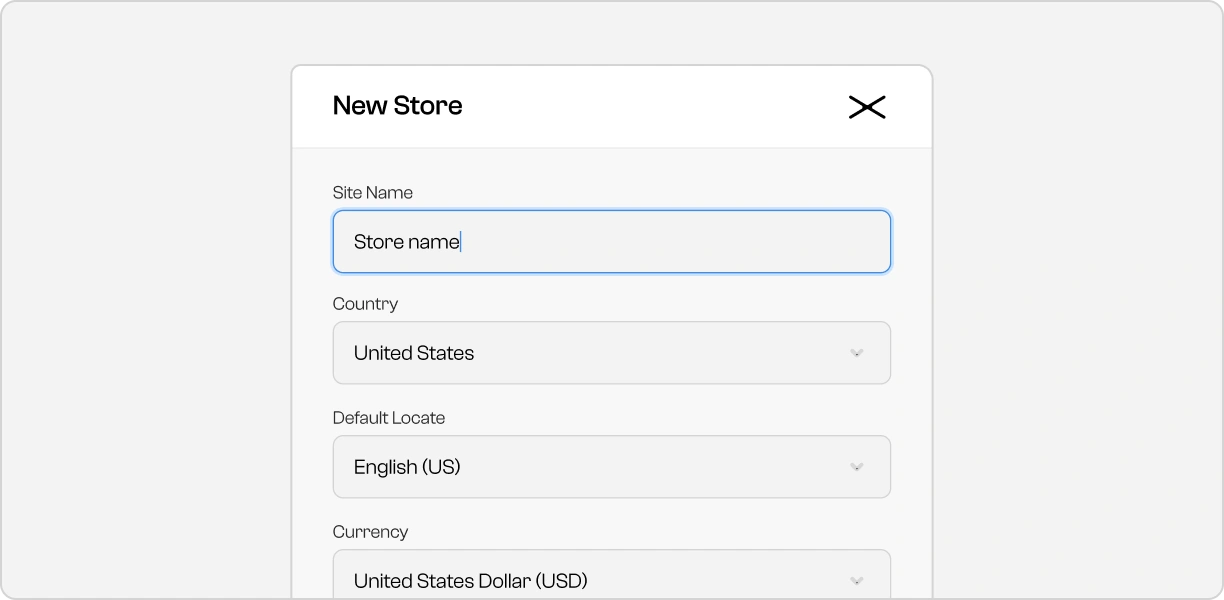1224x600 pixels.
Task: Click the selected 'United States' value
Action: pyautogui.click(x=414, y=353)
